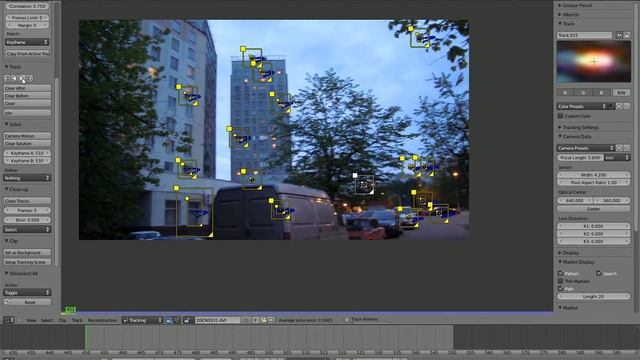Click the Setup Tracking Scene button
The width and height of the screenshot is (640, 360).
coord(27,262)
